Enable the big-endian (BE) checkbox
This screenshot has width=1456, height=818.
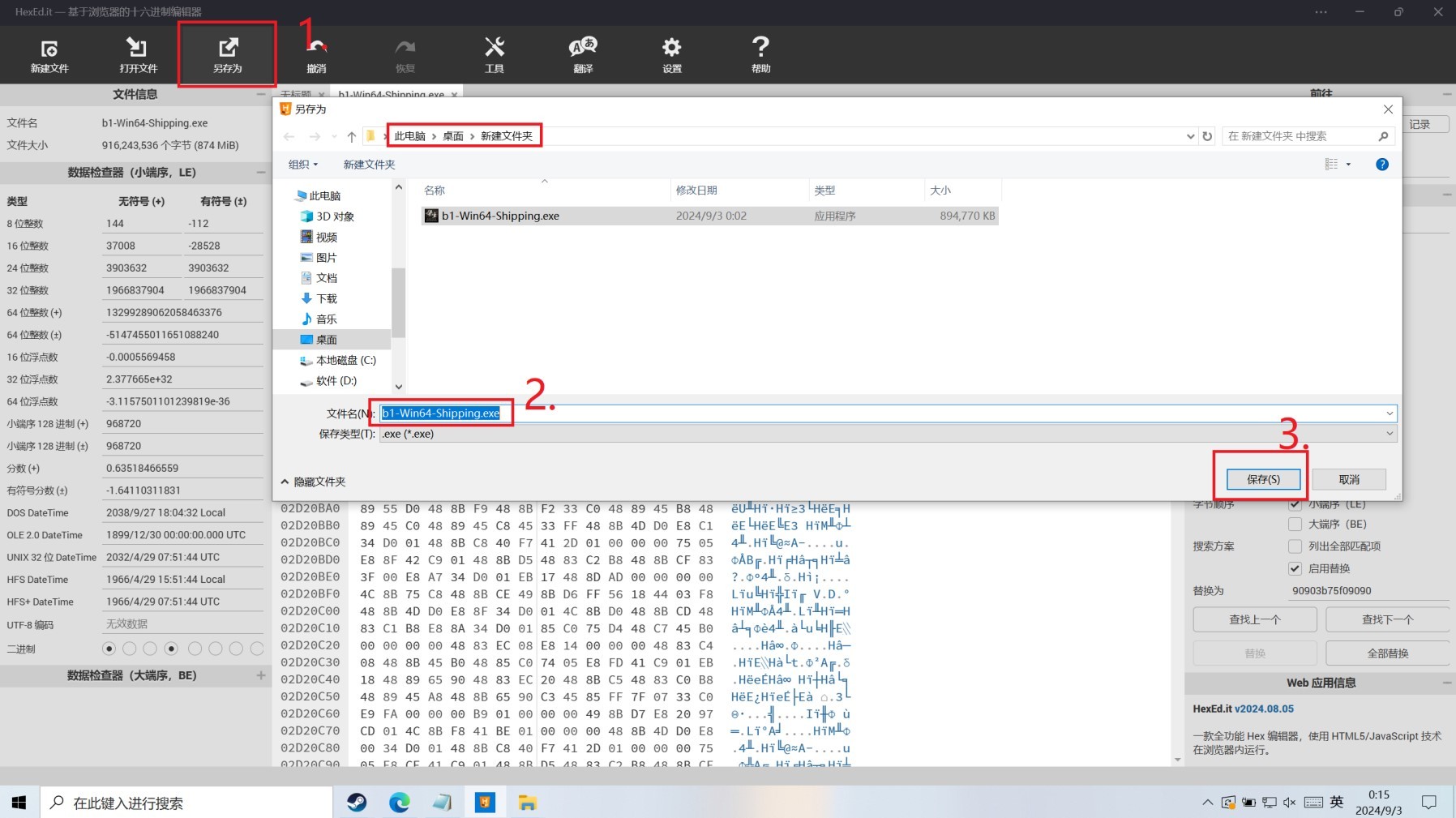point(1295,525)
